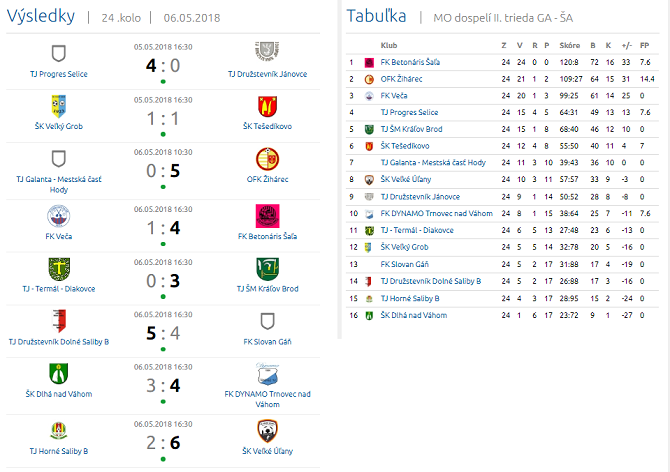Click the TJ ŠM Kráľov Brod crest in results
Screen dimensions: 670x472
(x=267, y=268)
